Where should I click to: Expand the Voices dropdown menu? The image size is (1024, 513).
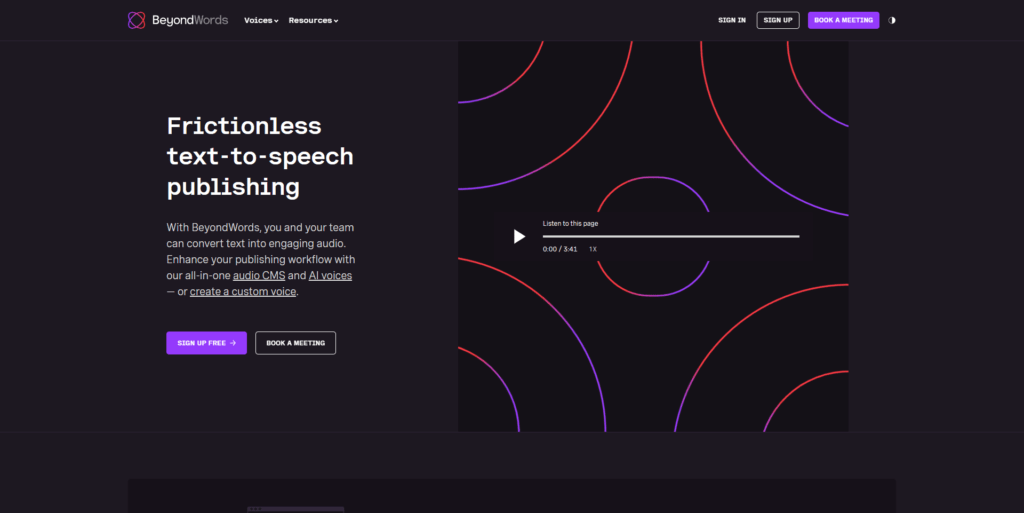pyautogui.click(x=261, y=20)
